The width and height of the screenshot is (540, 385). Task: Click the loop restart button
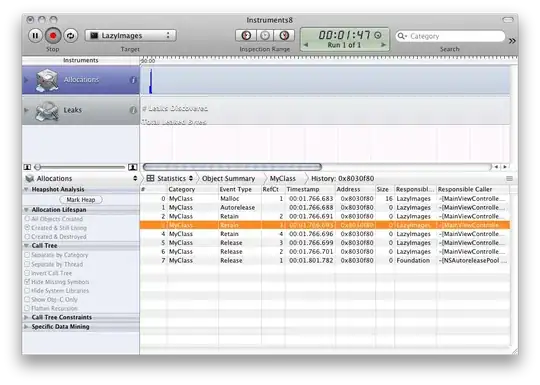tap(71, 35)
